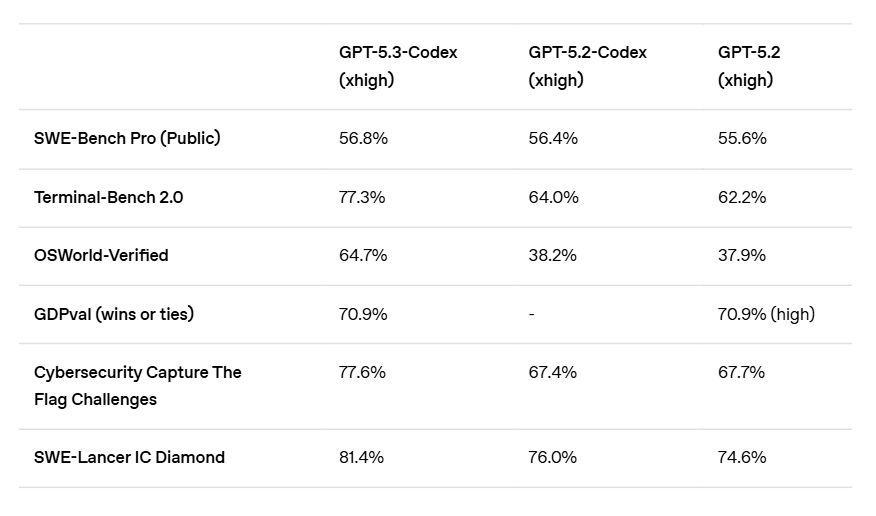
Task: Click the 70.9% (high) GDPval cell
Action: coord(766,314)
